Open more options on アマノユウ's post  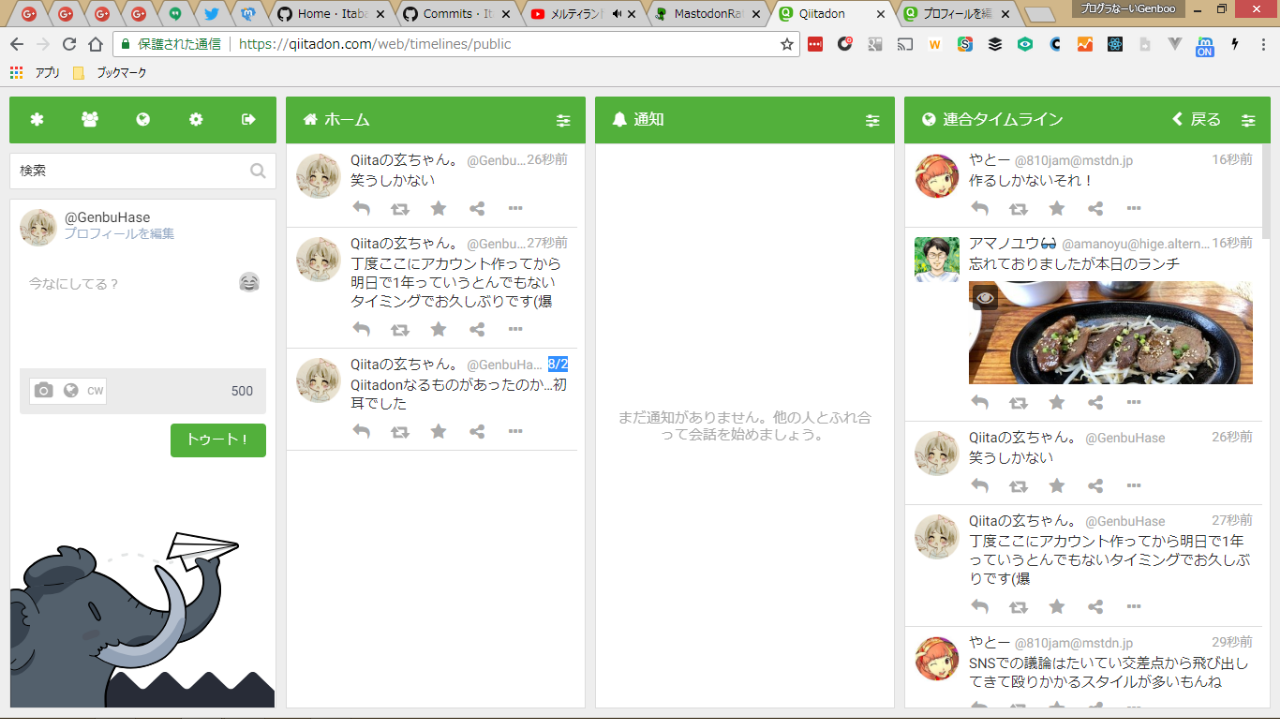[1133, 402]
